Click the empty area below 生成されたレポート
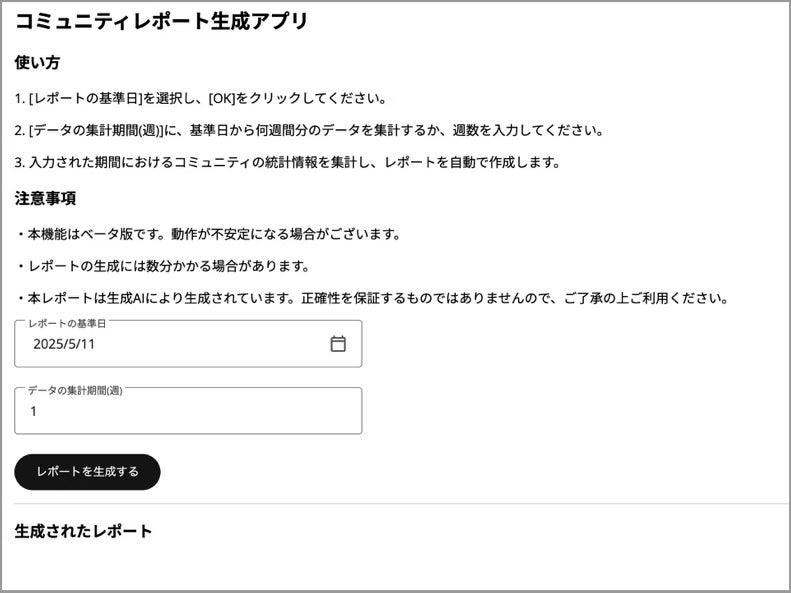791x593 pixels. pyautogui.click(x=395, y=566)
